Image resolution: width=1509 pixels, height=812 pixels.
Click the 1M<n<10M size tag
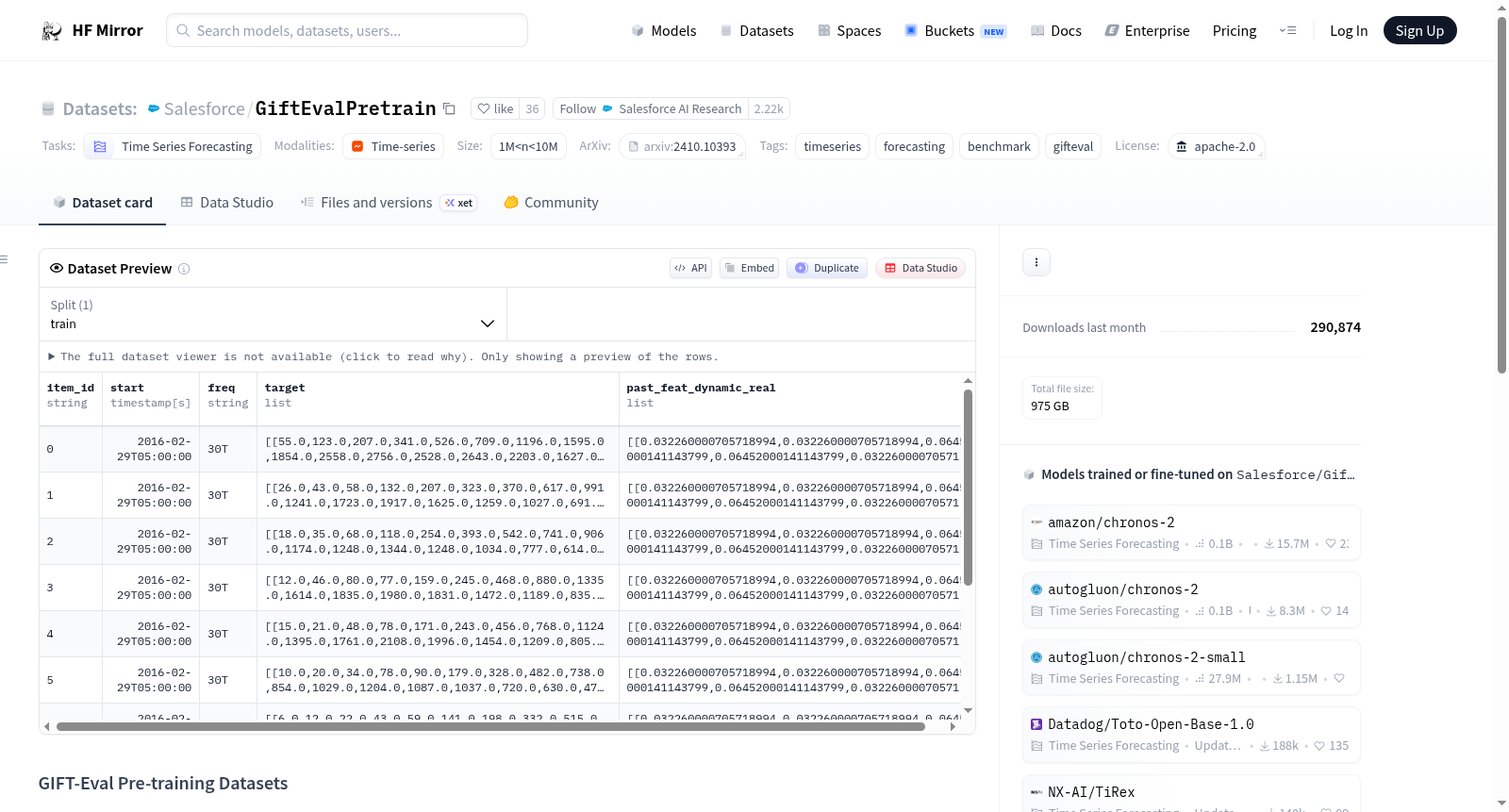(x=528, y=147)
